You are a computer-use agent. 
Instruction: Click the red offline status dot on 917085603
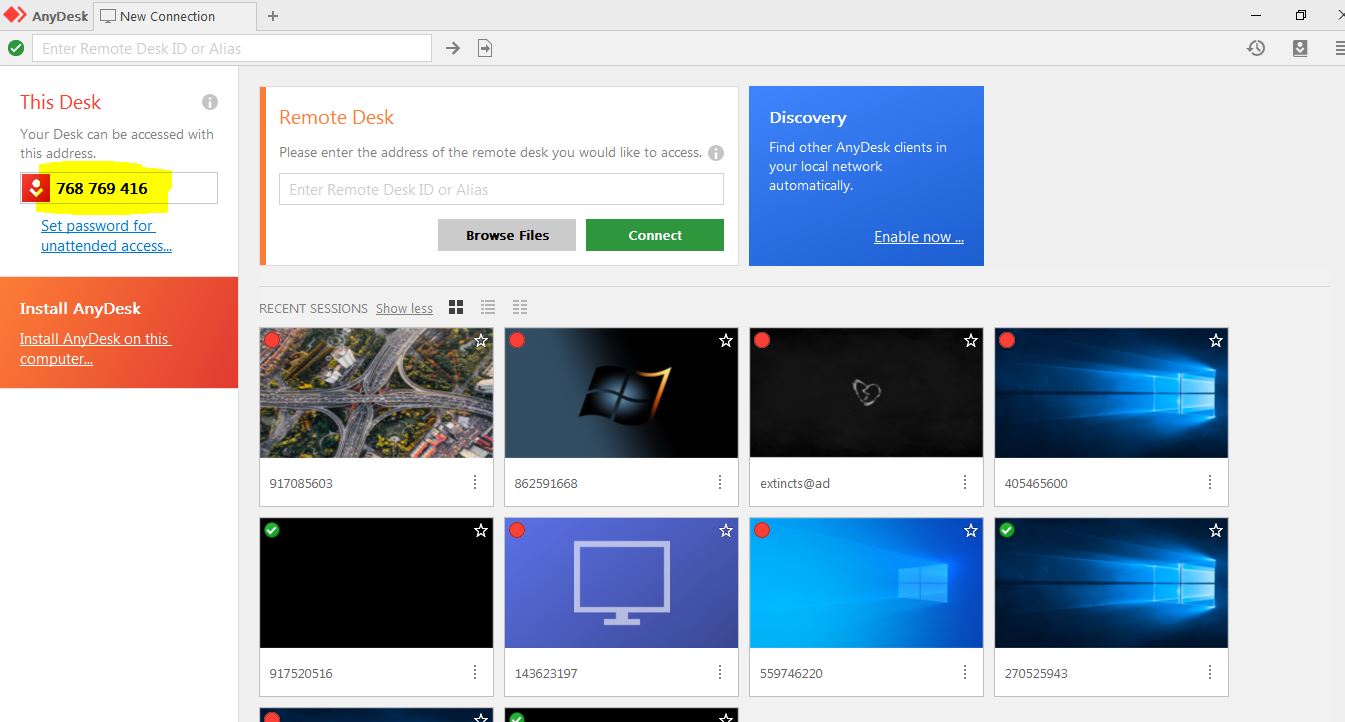click(x=272, y=340)
